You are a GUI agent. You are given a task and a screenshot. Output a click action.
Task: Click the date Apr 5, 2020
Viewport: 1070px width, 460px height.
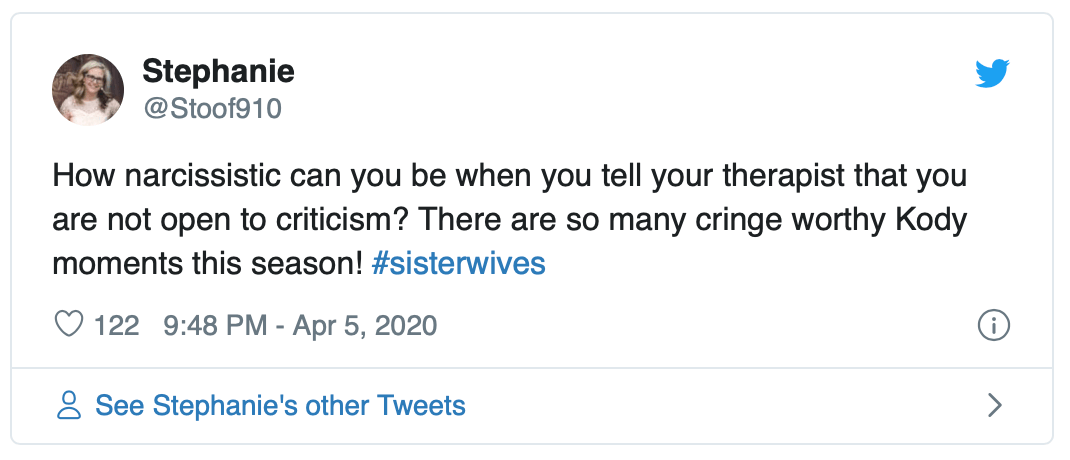click(x=364, y=325)
